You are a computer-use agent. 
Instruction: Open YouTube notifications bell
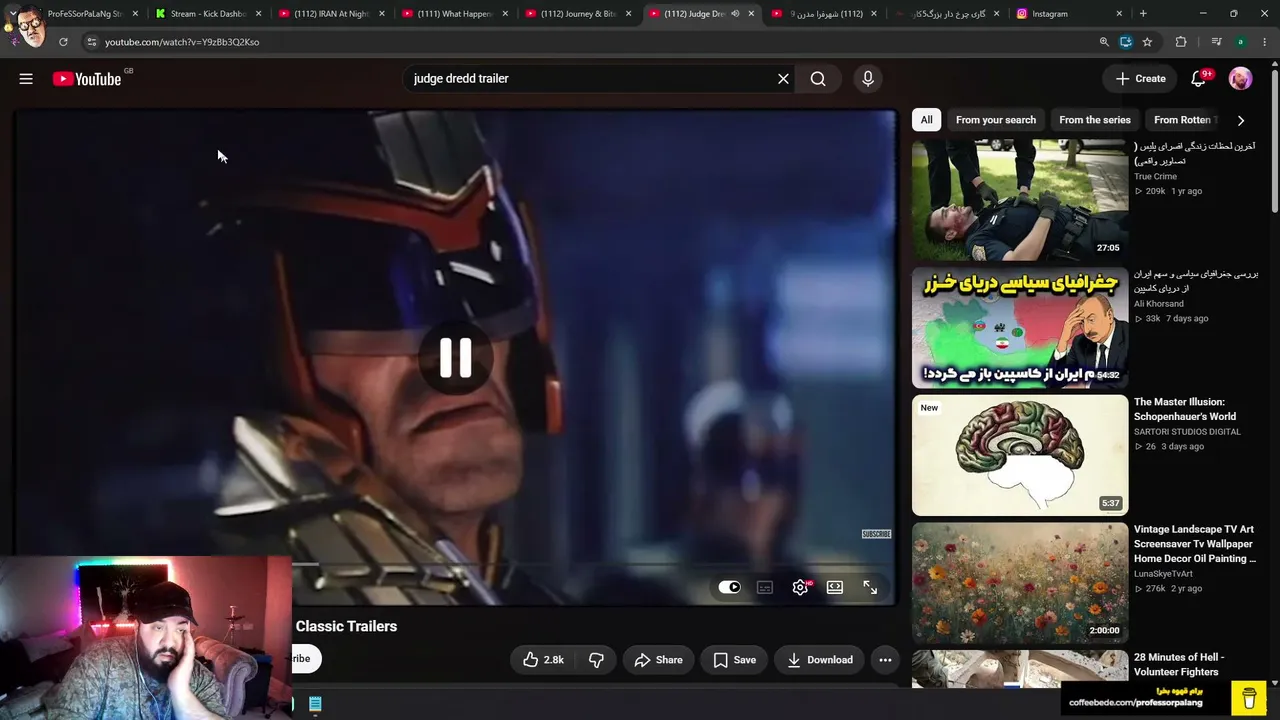[x=1199, y=79]
